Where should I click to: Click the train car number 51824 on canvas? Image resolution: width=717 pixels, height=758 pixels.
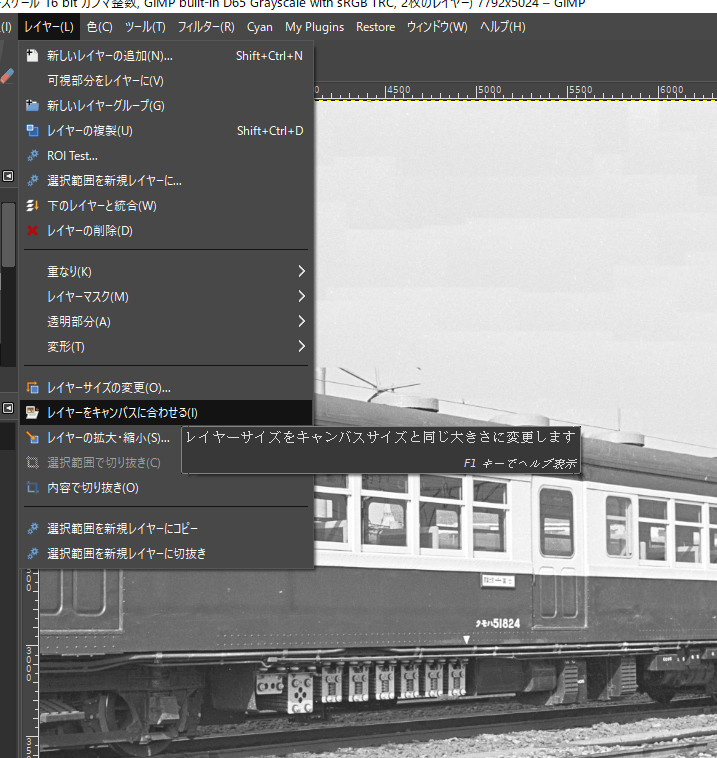[x=506, y=624]
